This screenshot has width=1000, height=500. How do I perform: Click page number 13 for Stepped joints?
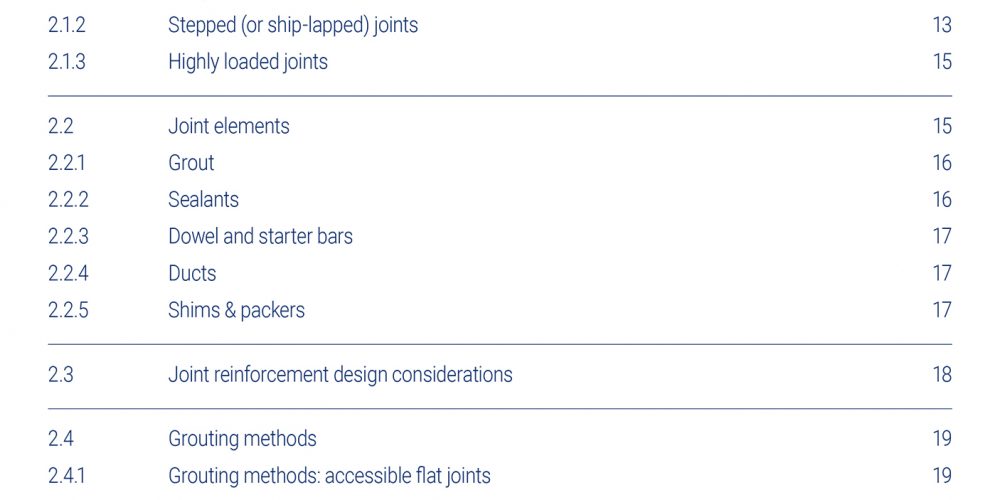[942, 26]
